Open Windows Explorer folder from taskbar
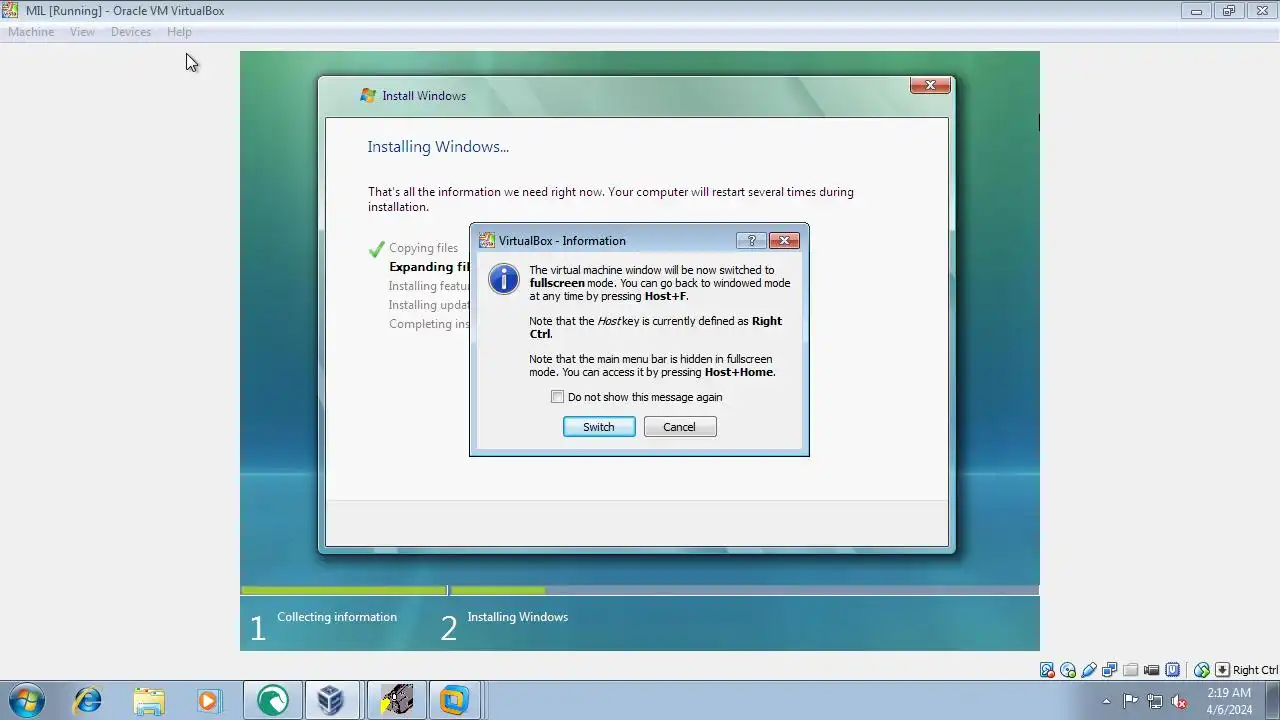This screenshot has width=1280, height=720. (149, 700)
